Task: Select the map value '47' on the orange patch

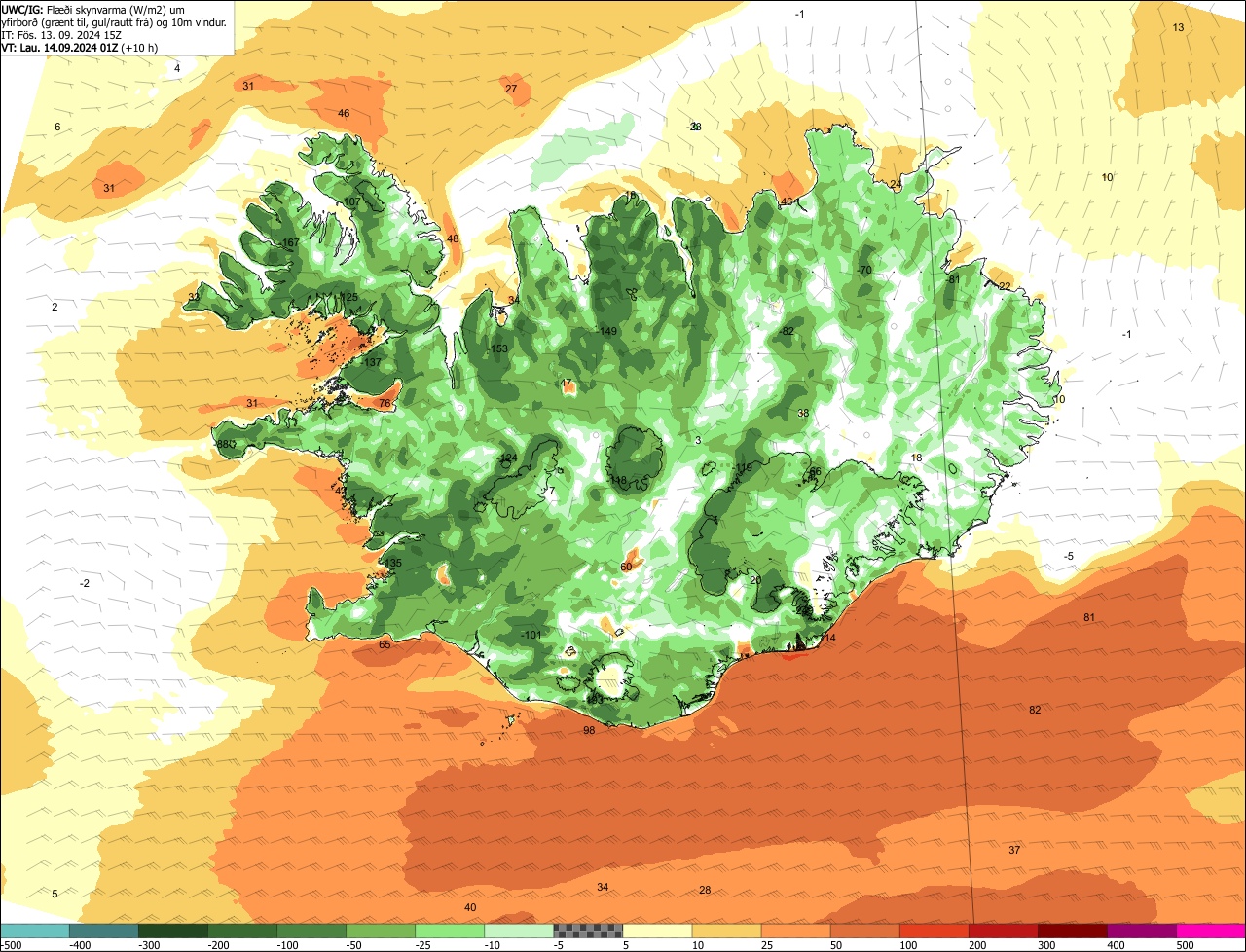Action: coord(567,384)
